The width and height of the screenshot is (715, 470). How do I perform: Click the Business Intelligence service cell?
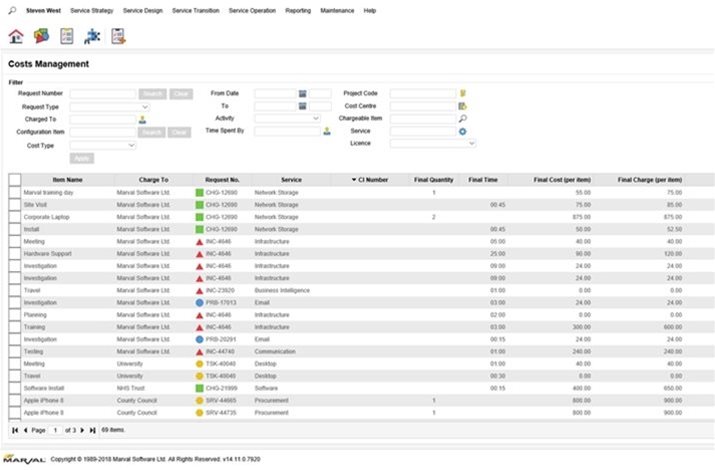point(282,290)
